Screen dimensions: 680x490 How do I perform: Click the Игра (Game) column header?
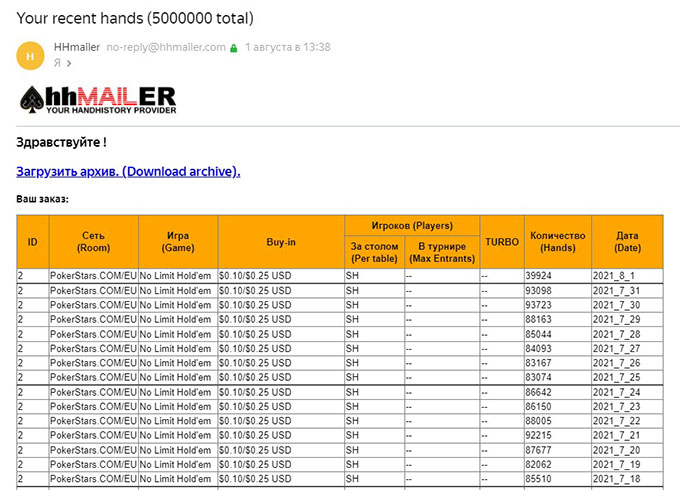(x=178, y=242)
